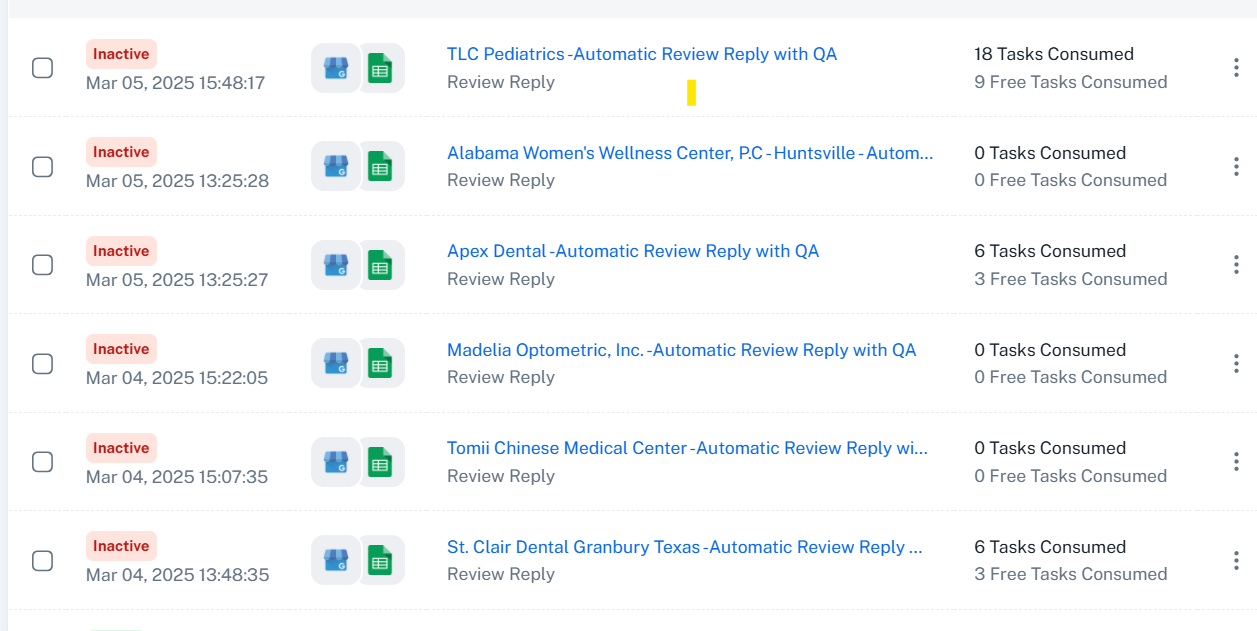The width and height of the screenshot is (1257, 631).
Task: Open TLC Pediatrics Automatic Review Reply workflow
Action: [x=642, y=54]
